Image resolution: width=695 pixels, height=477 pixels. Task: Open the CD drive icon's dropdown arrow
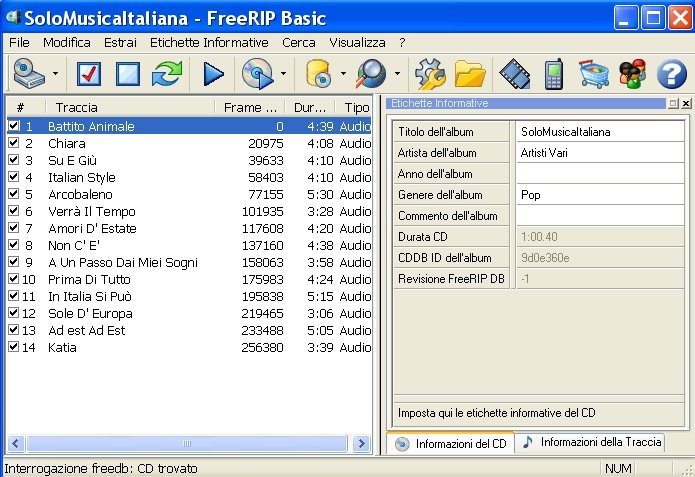coord(55,73)
